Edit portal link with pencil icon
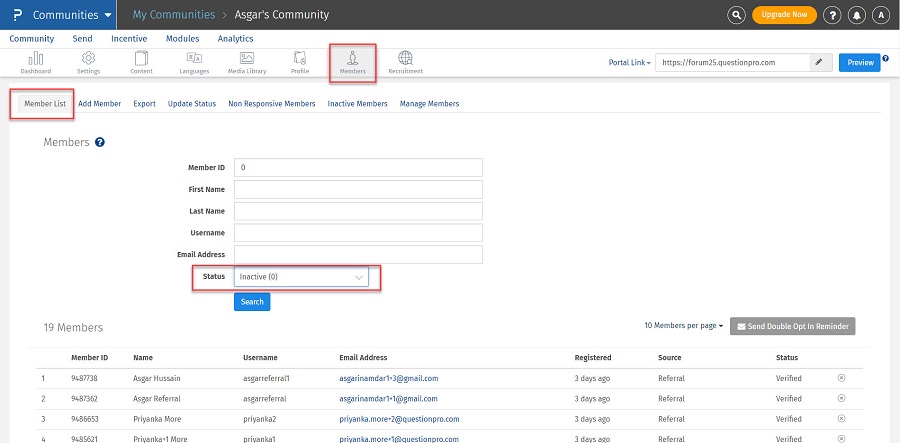 (x=820, y=62)
